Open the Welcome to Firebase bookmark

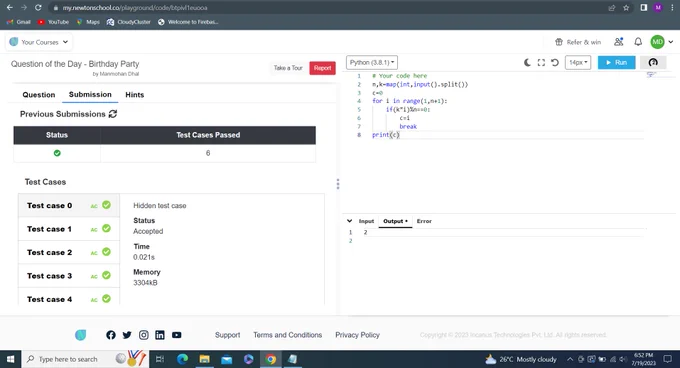(188, 22)
